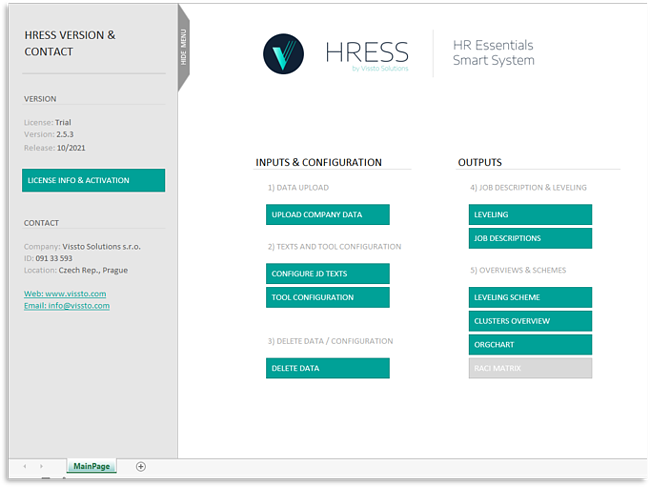Click the Delete Data button
This screenshot has width=650, height=487.
coord(327,368)
